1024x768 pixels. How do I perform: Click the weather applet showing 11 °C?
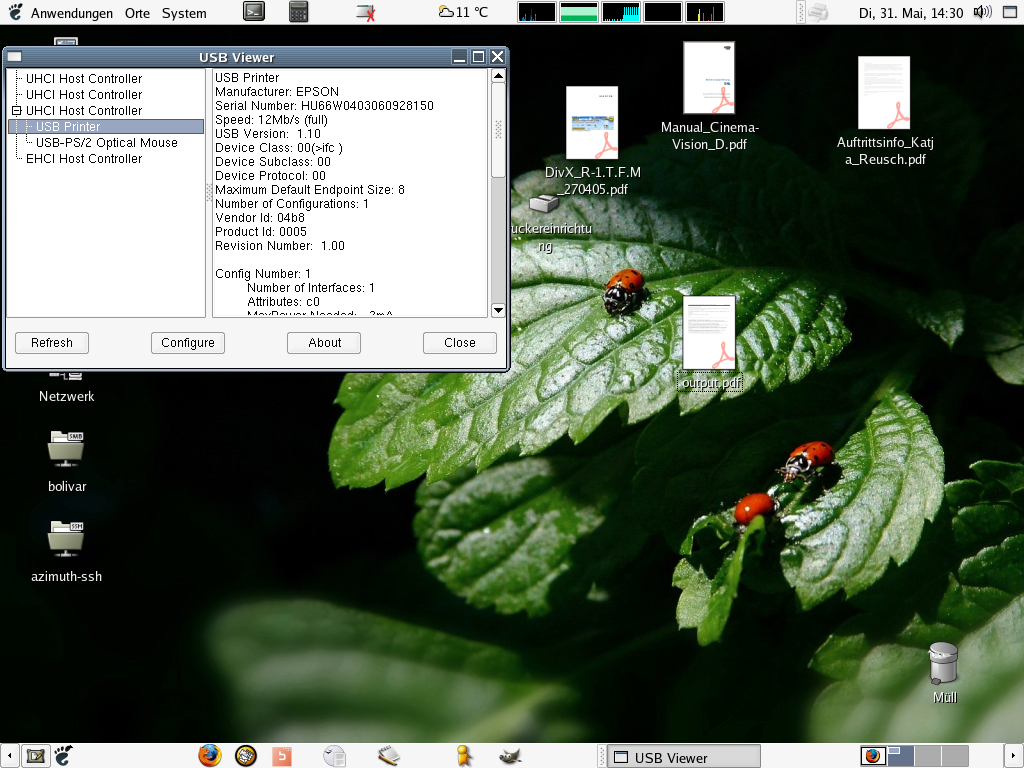coord(463,12)
